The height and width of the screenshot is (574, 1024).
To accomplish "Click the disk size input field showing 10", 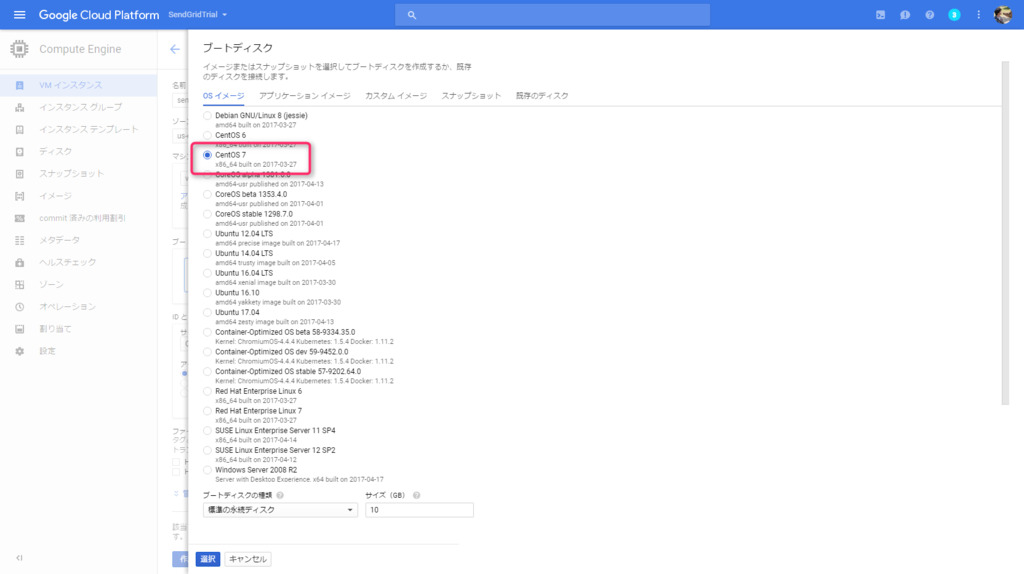I will [x=419, y=510].
